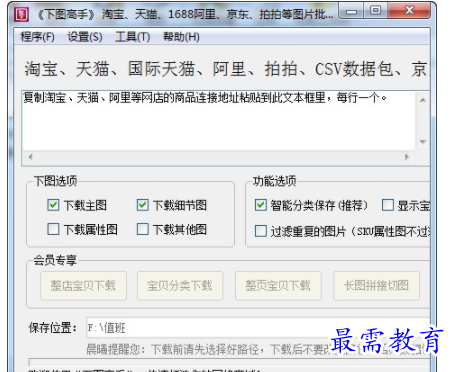Click the 保存位置 path field
Viewport: 452px width, 372px height.
click(x=258, y=327)
